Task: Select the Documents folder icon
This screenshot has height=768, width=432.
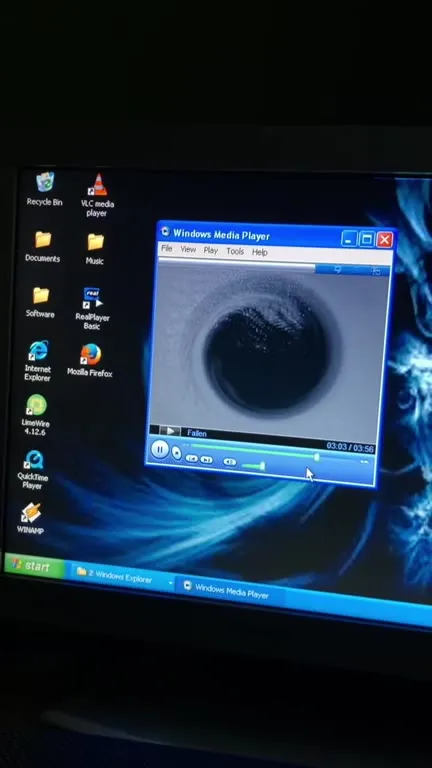Action: (x=43, y=246)
